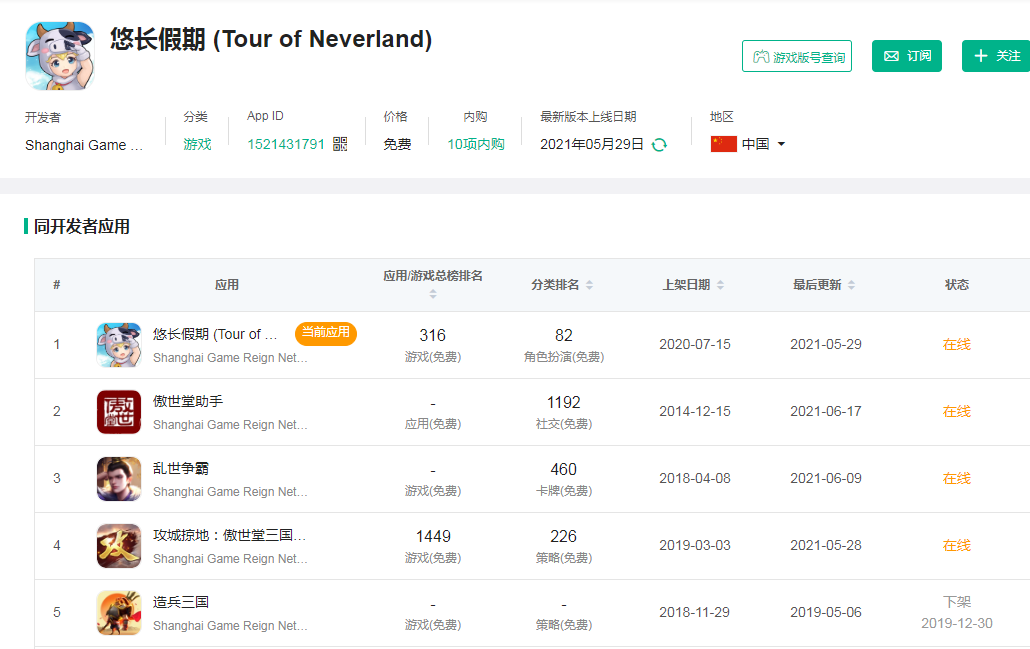Open the 乱世争霸 app icon
1030x649 pixels.
(119, 479)
